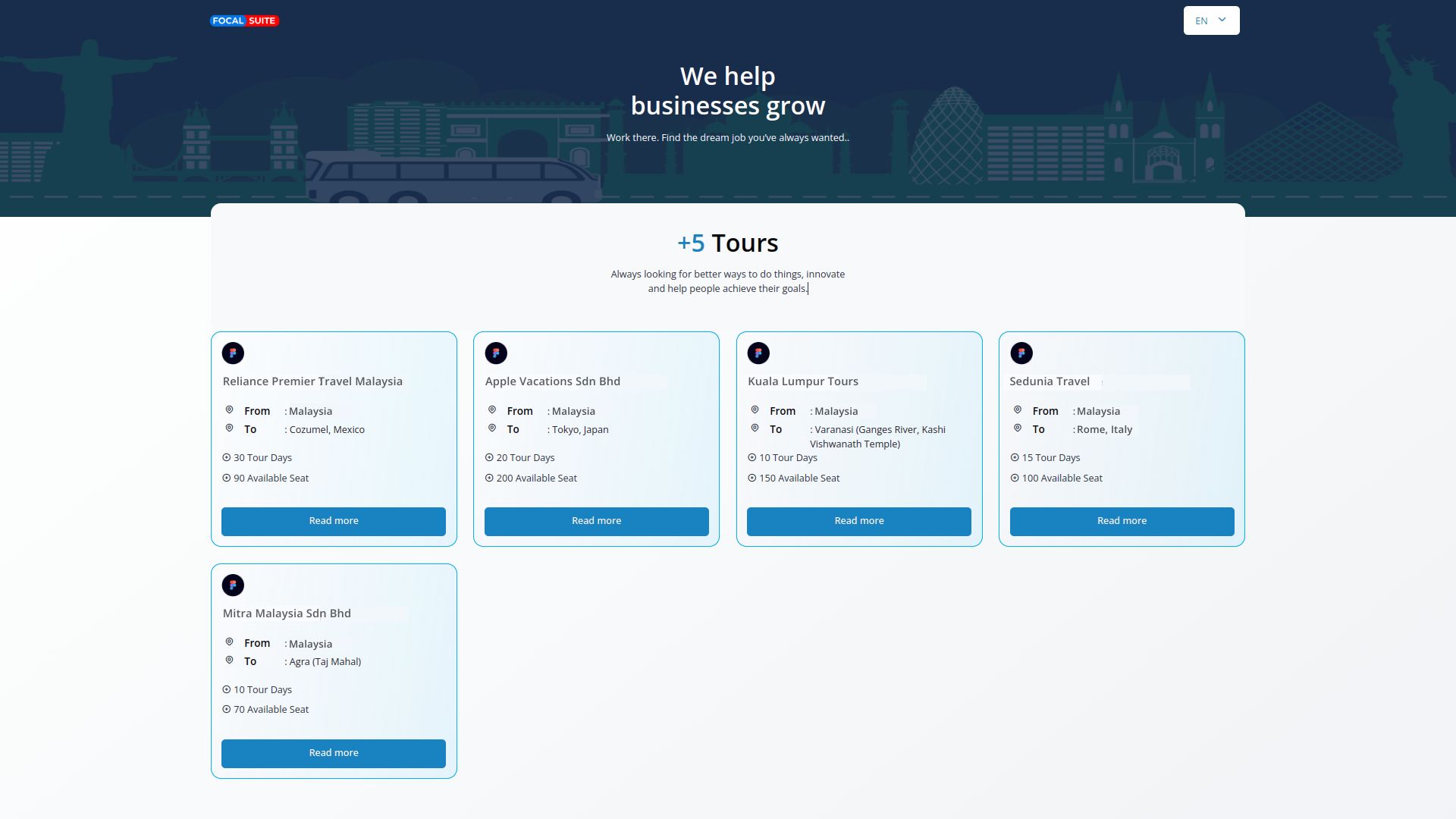Read more about Sedunia Travel Rome tour
Viewport: 1456px width, 819px height.
click(1122, 521)
